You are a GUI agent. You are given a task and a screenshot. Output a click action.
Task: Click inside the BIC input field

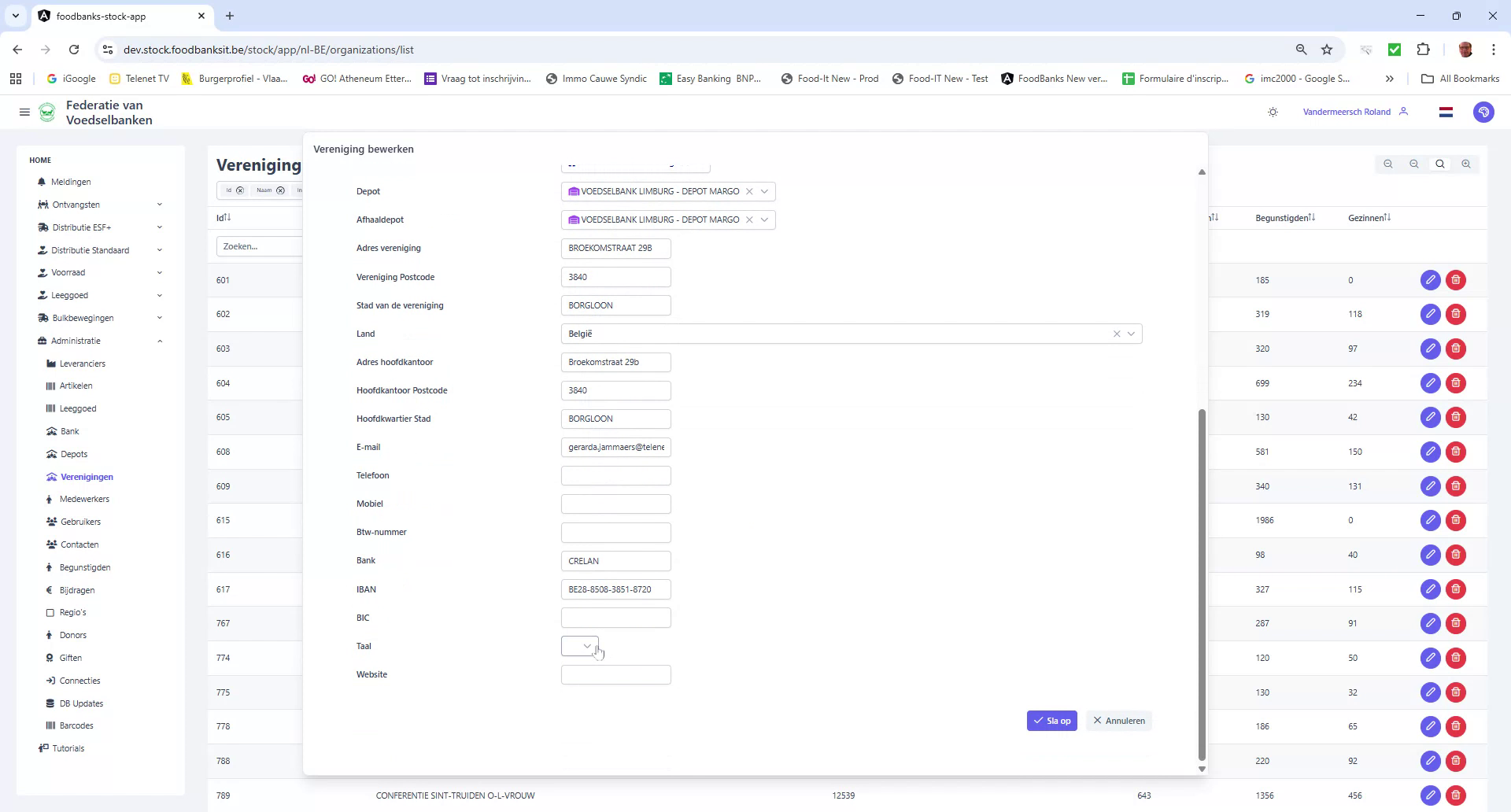pyautogui.click(x=615, y=618)
